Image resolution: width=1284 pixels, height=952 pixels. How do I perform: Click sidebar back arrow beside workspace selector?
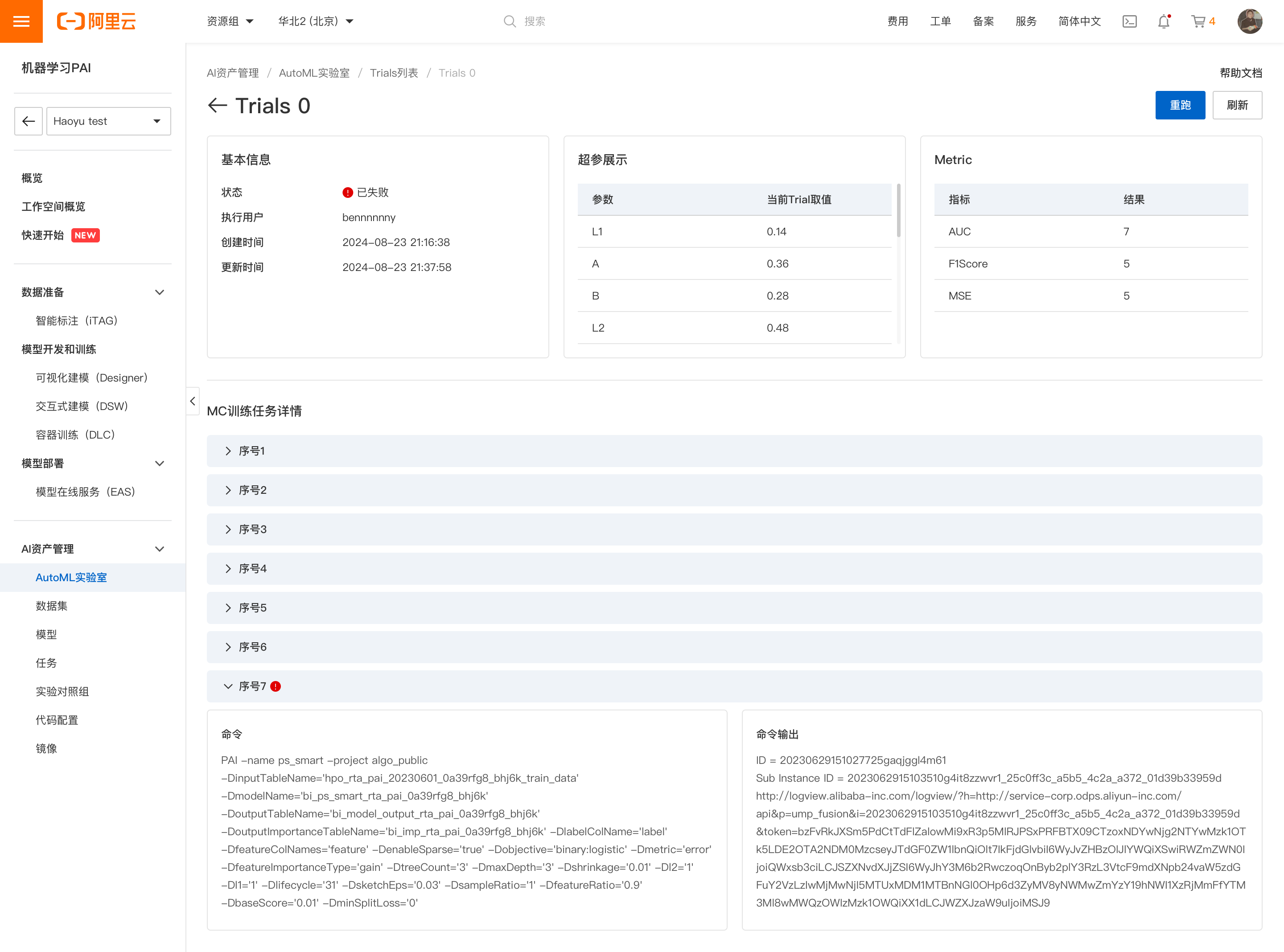click(28, 121)
